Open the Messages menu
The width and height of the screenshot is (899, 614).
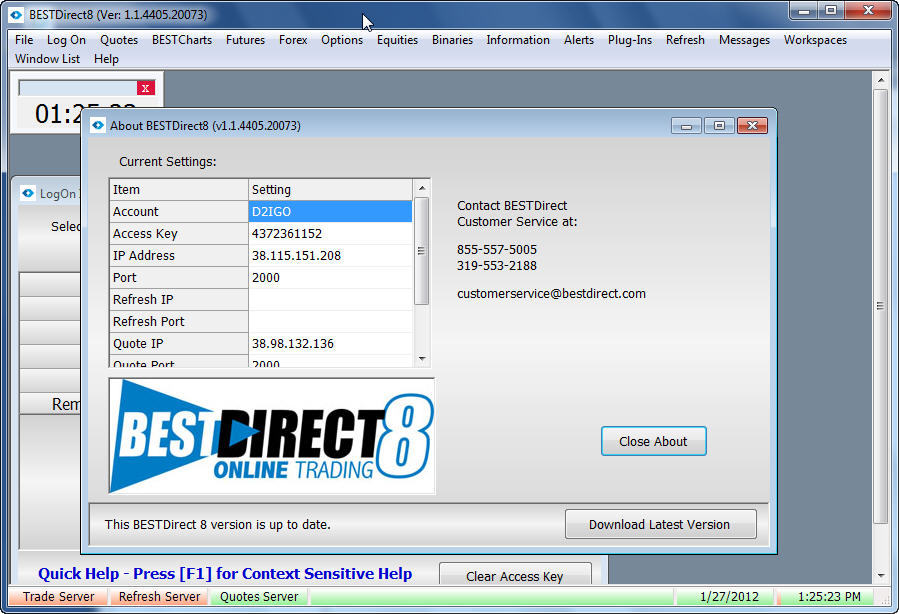tap(744, 40)
